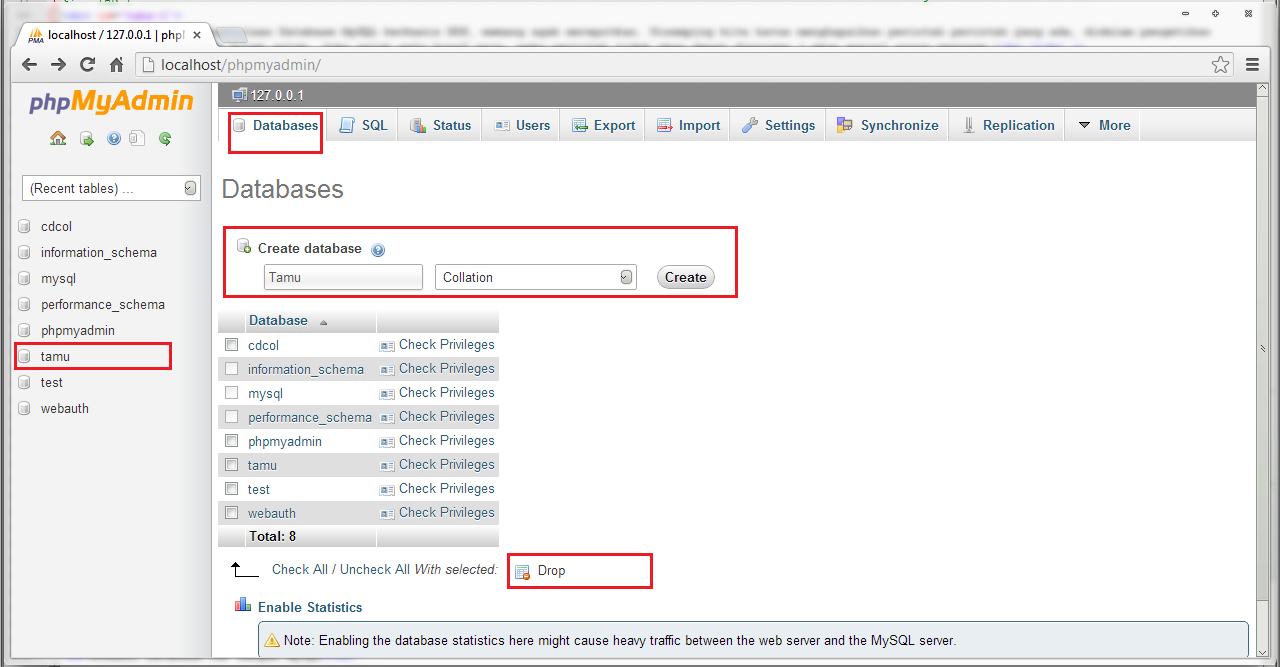The height and width of the screenshot is (667, 1280).
Task: Click the mysql database icon in sidebar
Action: pos(25,279)
